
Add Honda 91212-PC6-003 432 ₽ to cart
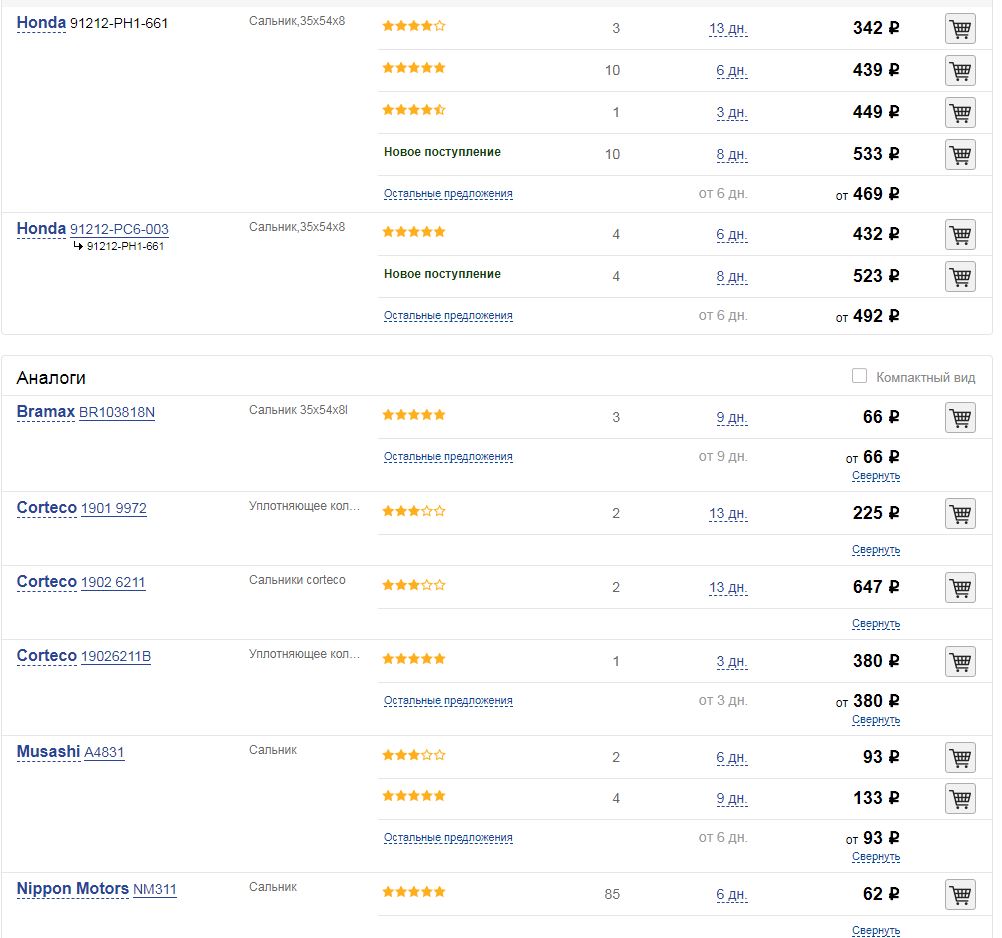pyautogui.click(x=960, y=235)
